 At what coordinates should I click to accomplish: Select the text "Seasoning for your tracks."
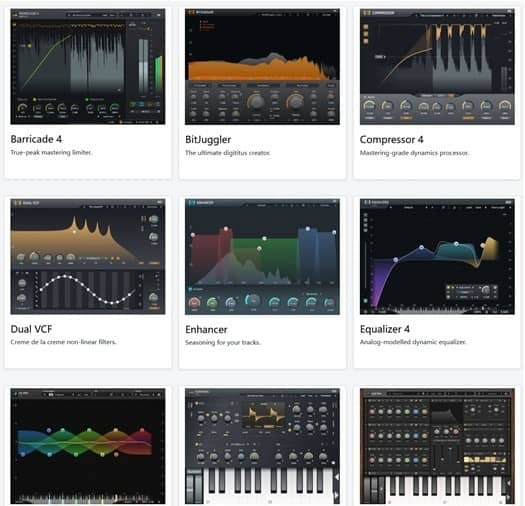click(x=223, y=342)
